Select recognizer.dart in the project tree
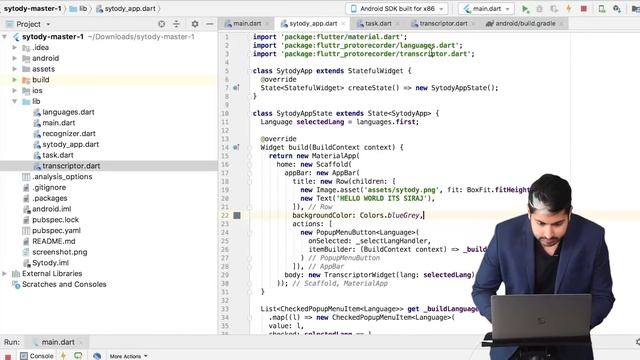The image size is (640, 360). click(x=69, y=133)
